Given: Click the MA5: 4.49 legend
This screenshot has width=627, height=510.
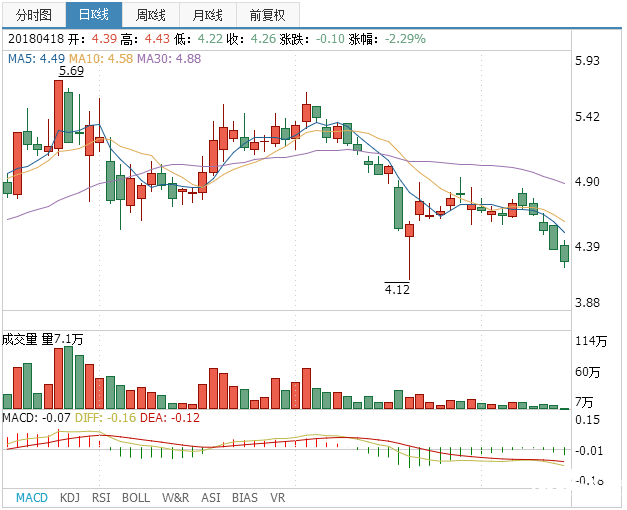Looking at the screenshot, I should [x=36, y=59].
